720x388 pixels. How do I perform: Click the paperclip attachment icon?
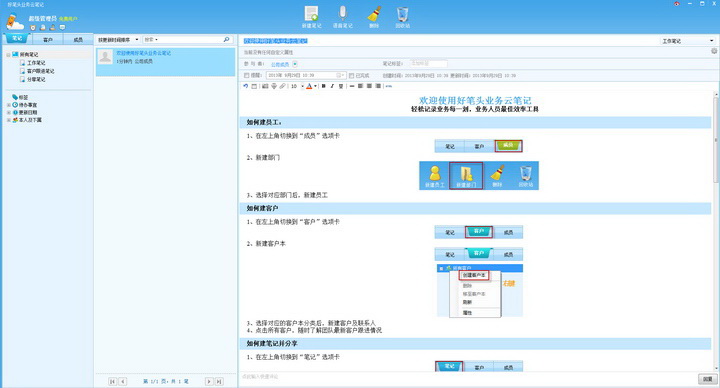click(282, 86)
